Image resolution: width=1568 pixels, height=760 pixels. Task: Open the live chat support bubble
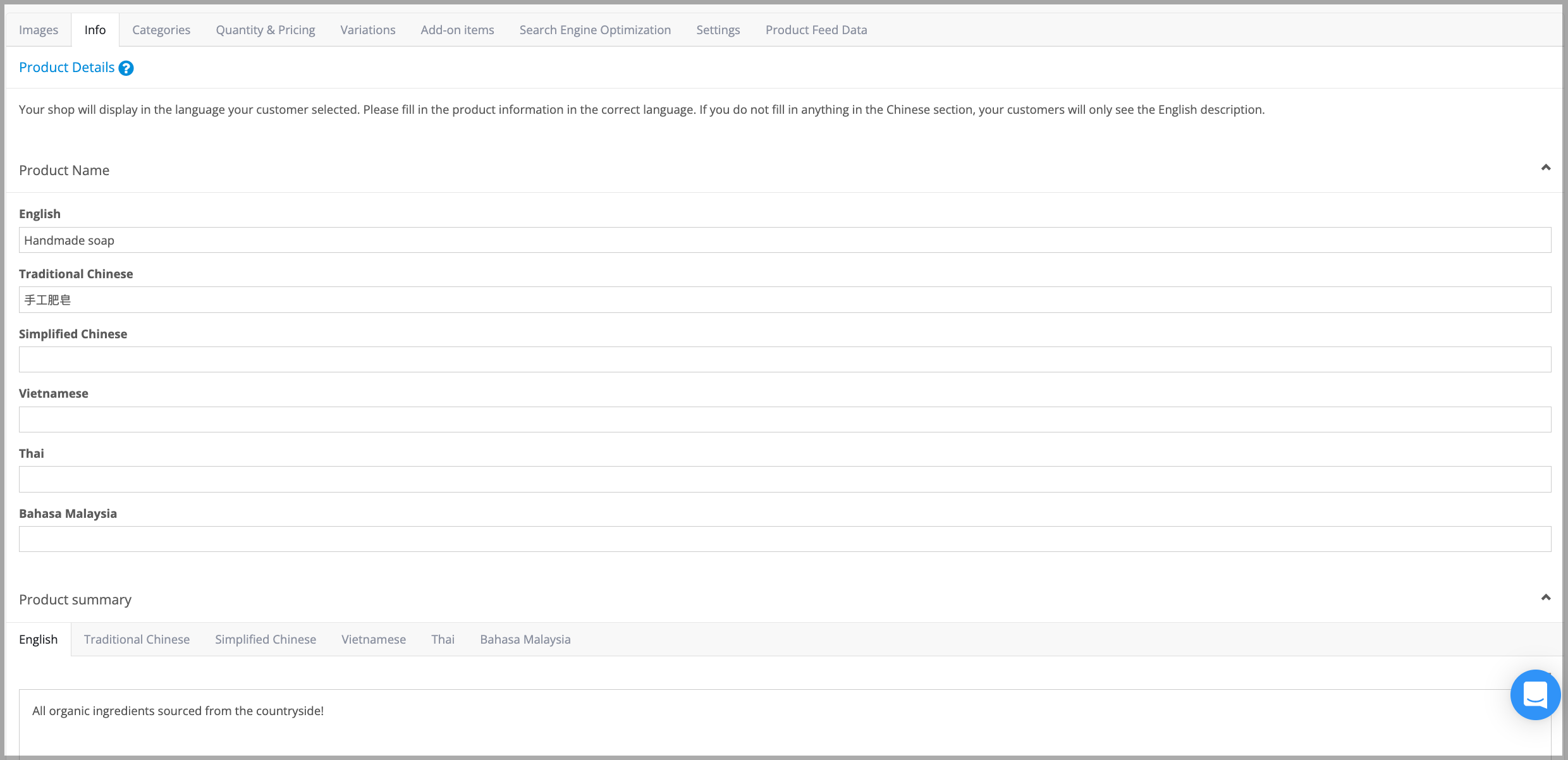(x=1534, y=694)
